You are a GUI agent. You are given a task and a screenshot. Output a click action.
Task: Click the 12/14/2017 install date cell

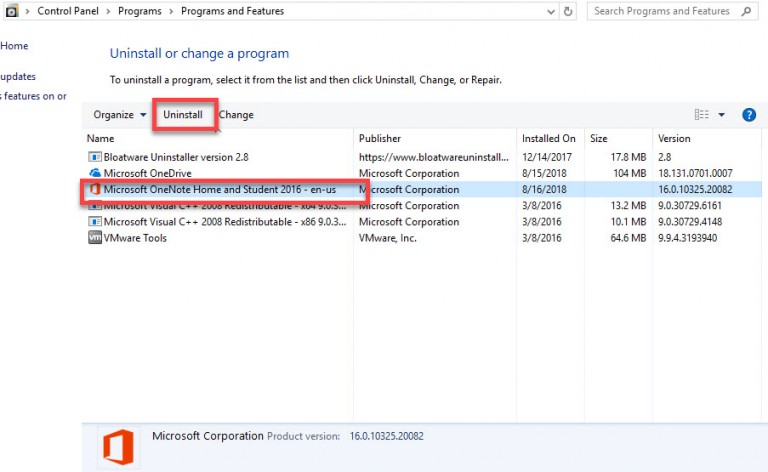point(547,157)
